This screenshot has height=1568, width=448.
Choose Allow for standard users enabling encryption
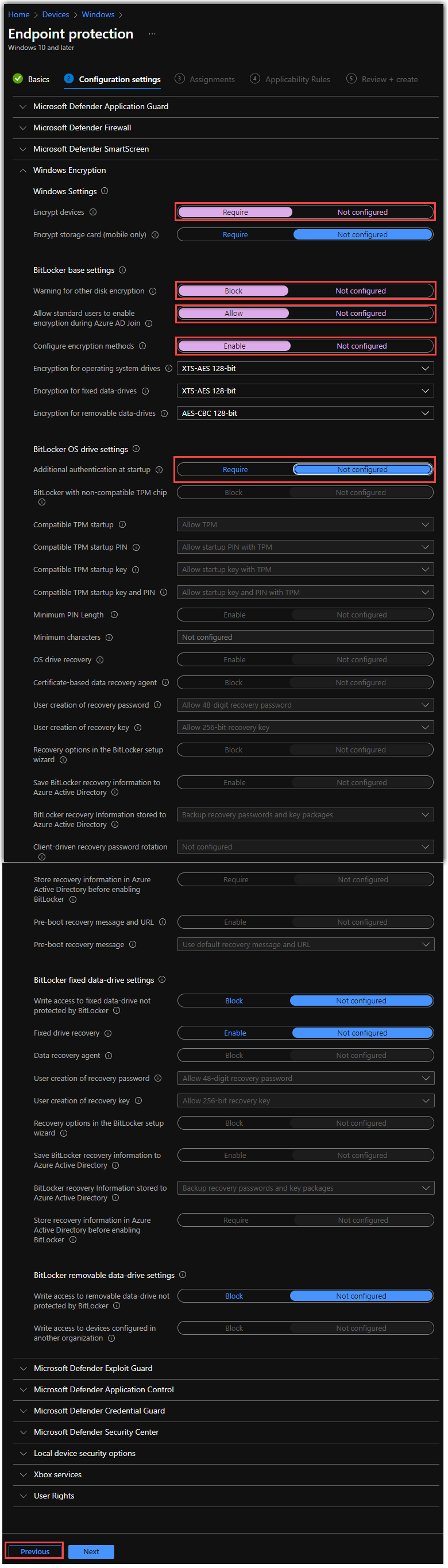[x=234, y=314]
